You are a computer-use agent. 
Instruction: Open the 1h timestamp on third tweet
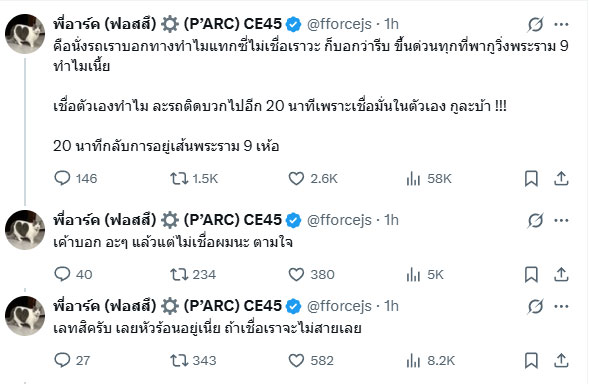pyautogui.click(x=391, y=306)
